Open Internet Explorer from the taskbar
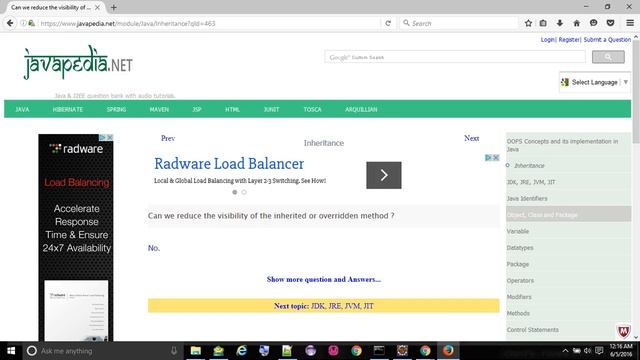Viewport: 640px width, 360px height. point(241,351)
